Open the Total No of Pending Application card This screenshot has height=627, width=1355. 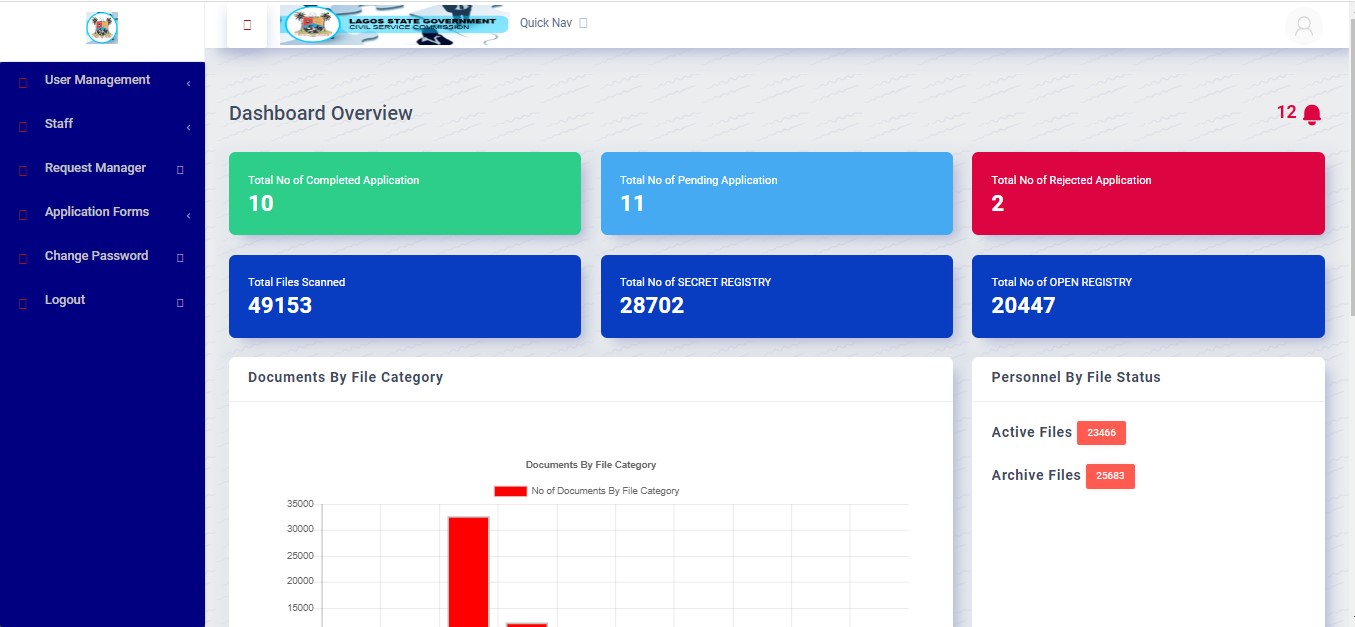click(x=776, y=193)
